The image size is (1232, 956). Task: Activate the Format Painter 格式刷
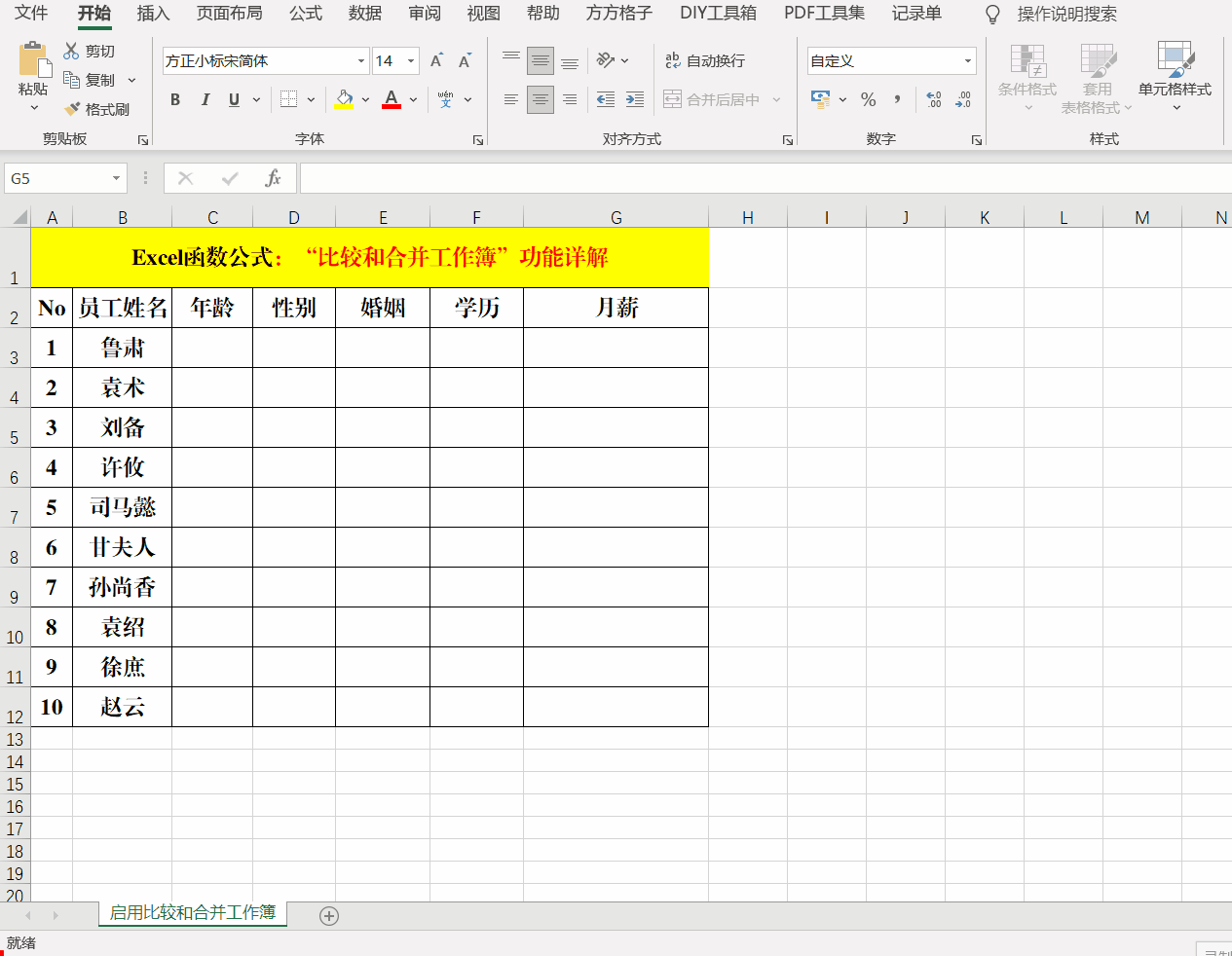click(96, 109)
